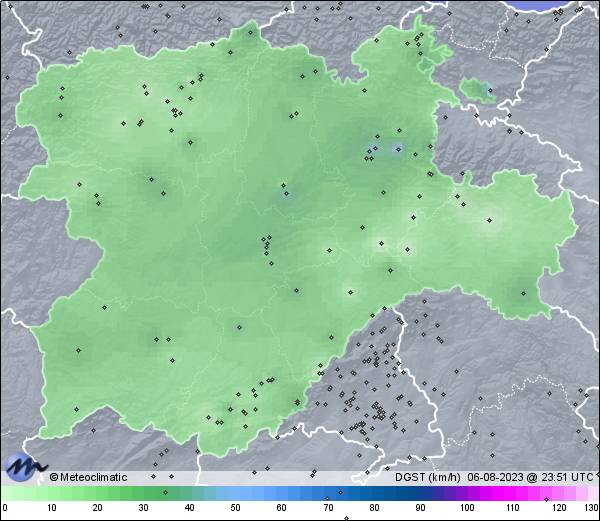Click the scale label 10
This screenshot has width=600, height=521.
52,508
